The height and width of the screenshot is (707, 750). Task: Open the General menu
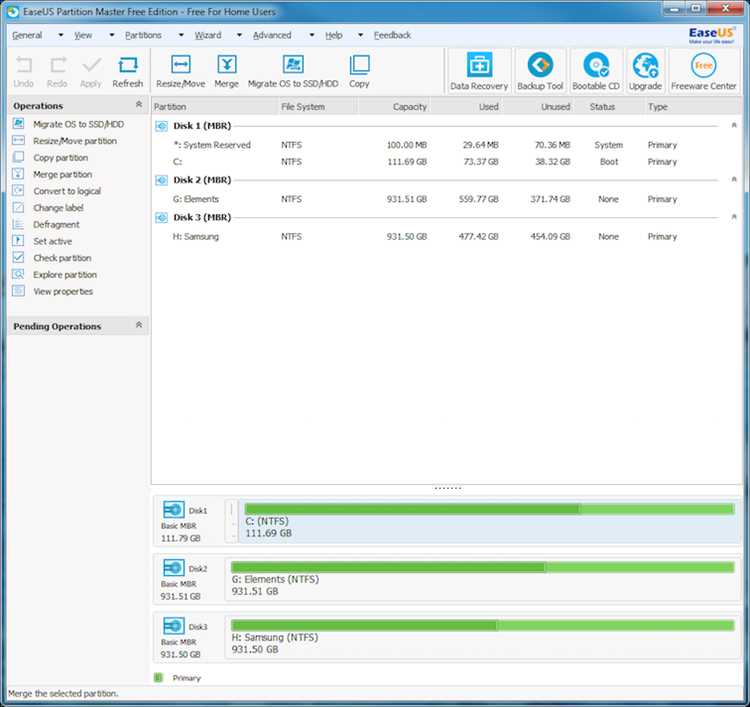click(x=27, y=35)
